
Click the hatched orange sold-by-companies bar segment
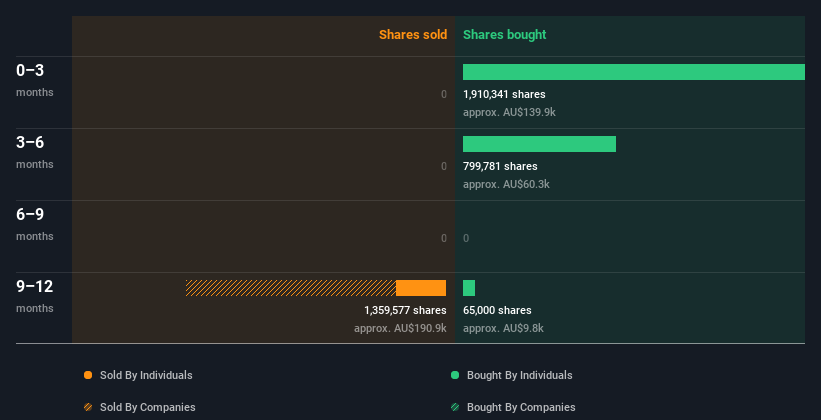[x=291, y=288]
